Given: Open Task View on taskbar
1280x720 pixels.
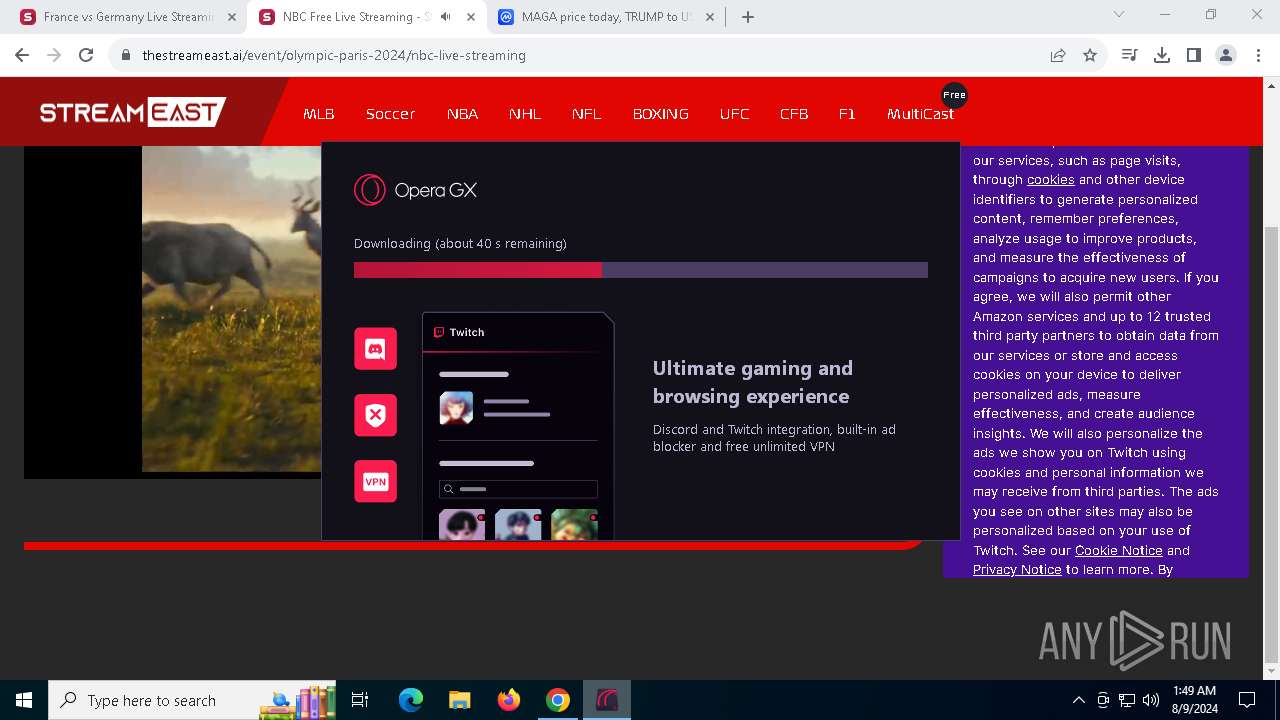Looking at the screenshot, I should coord(360,700).
